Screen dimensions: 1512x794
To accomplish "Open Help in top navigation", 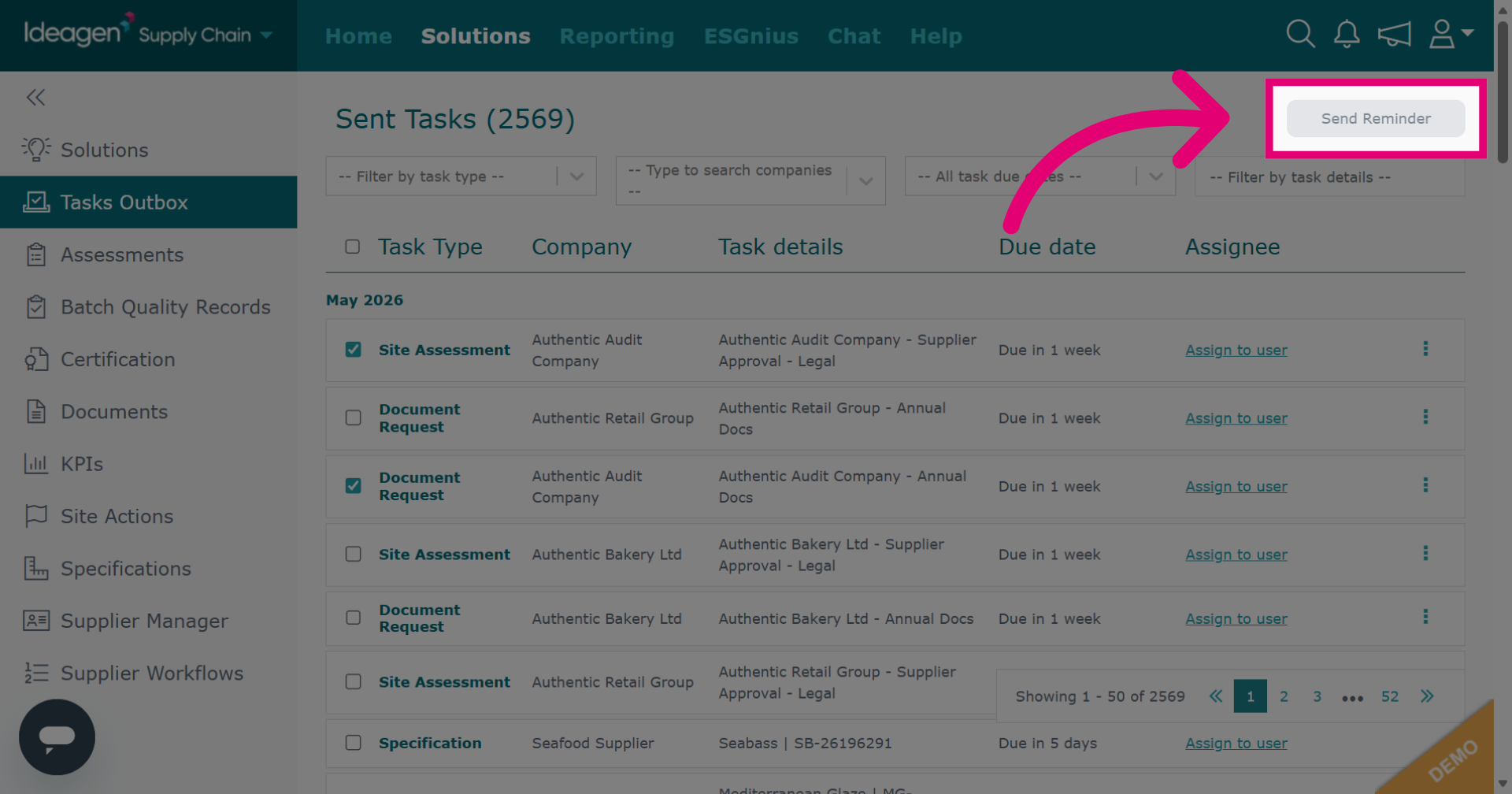I will pyautogui.click(x=936, y=36).
